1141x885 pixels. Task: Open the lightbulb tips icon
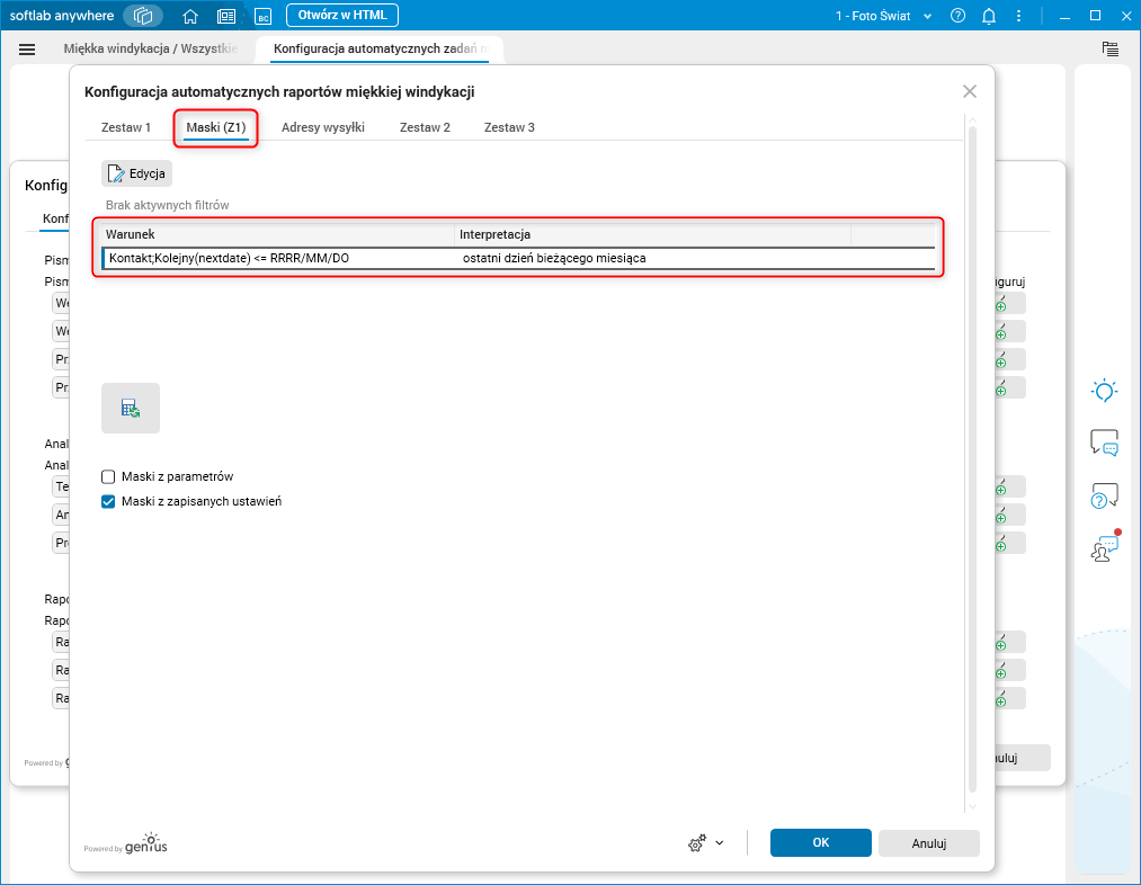1104,391
